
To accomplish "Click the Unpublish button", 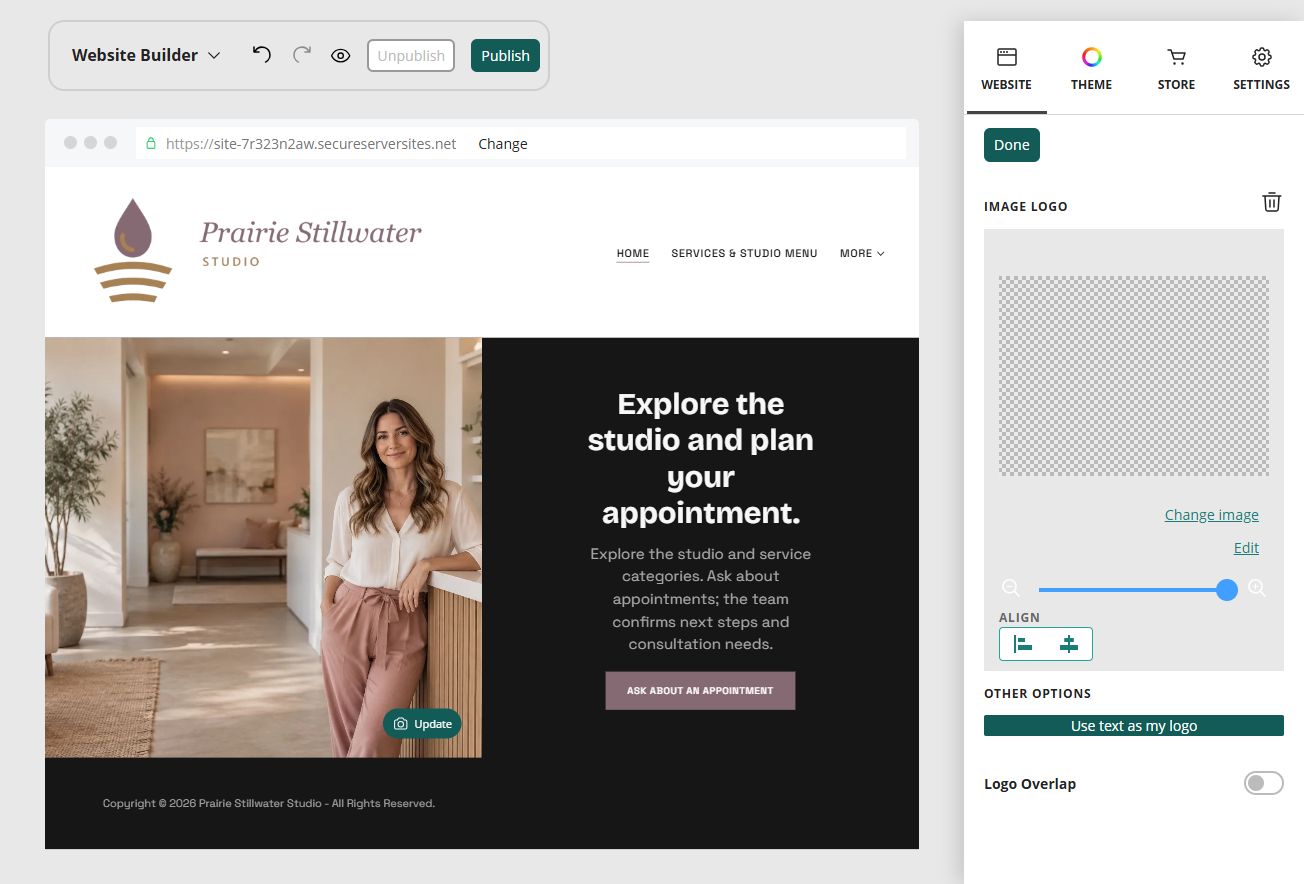I will tap(411, 56).
